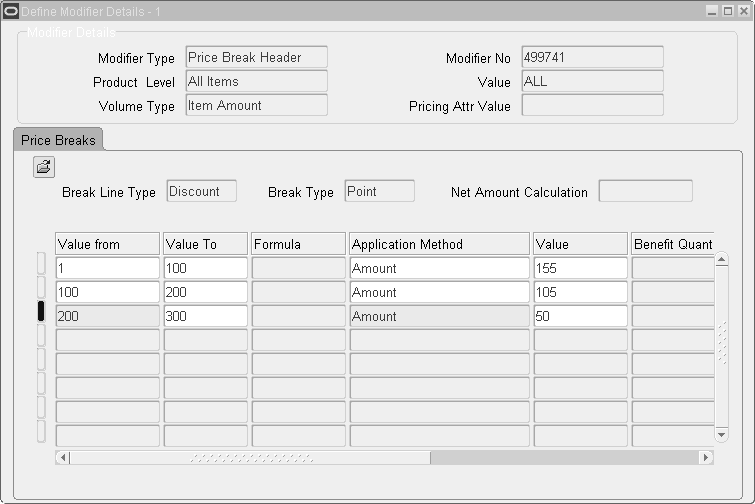This screenshot has height=504, width=755.
Task: Click Application Method cell in the 100-200 row
Action: pos(440,292)
